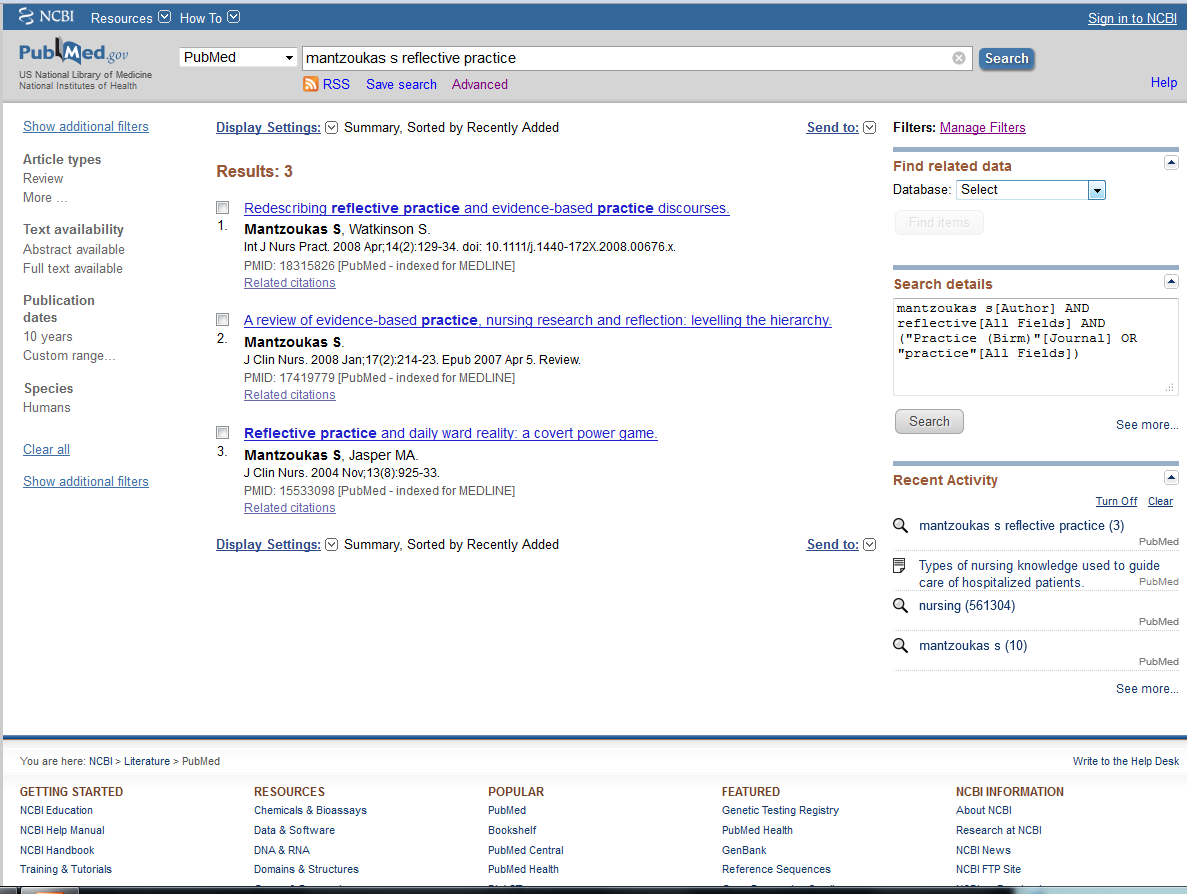Screen dimensions: 1187x894
Task: Click Sign in to NCBI
Action: tap(1132, 18)
